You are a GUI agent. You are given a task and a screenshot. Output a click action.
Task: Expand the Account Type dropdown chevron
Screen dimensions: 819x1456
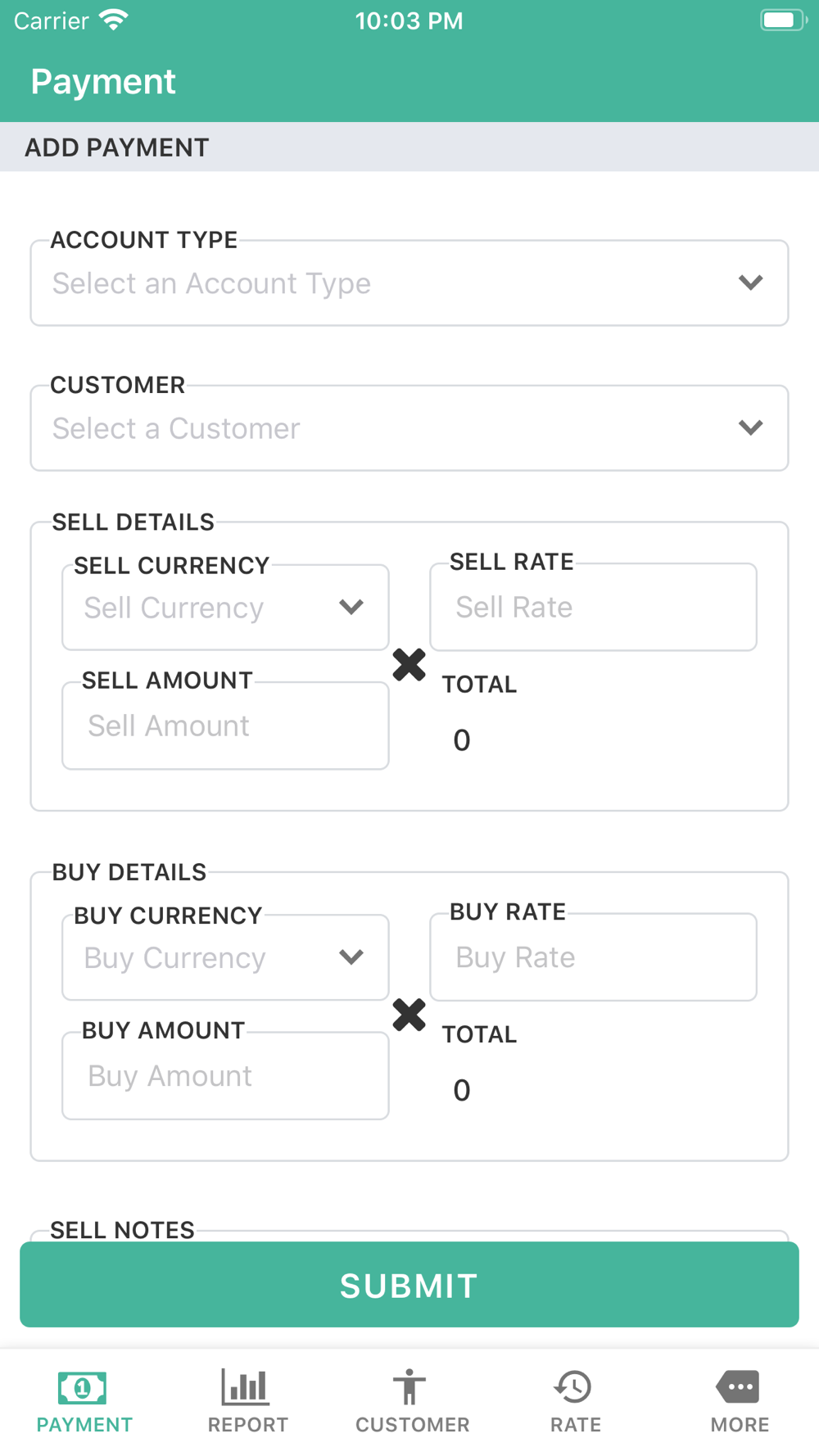(x=750, y=283)
